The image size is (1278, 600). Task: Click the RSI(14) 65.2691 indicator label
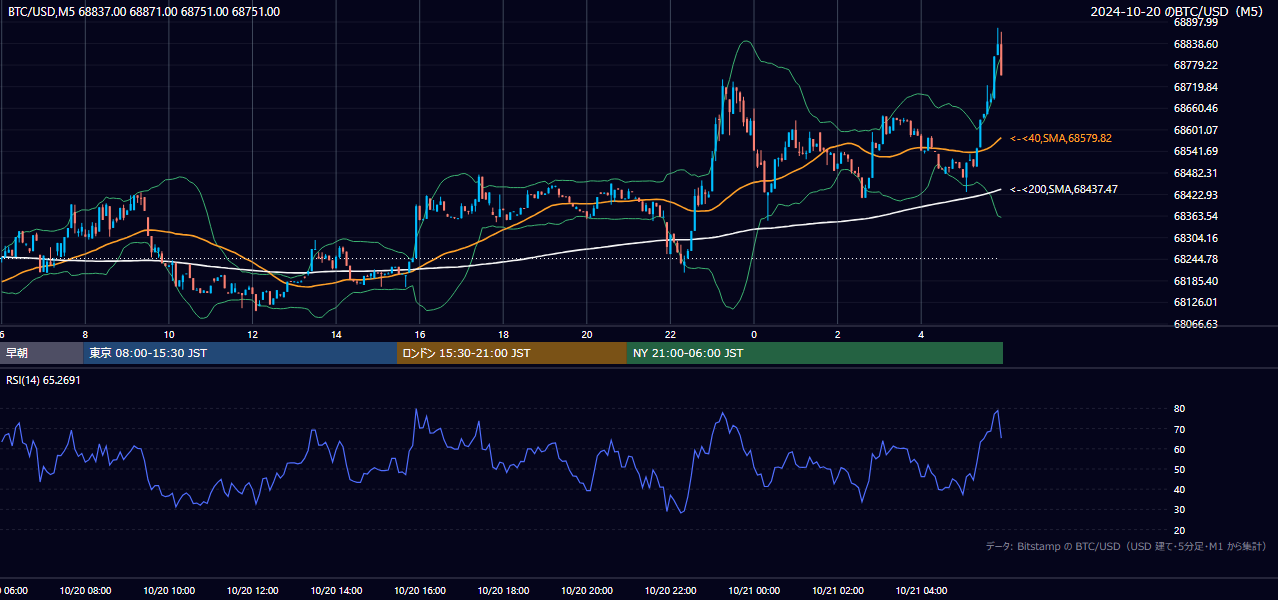(x=43, y=380)
